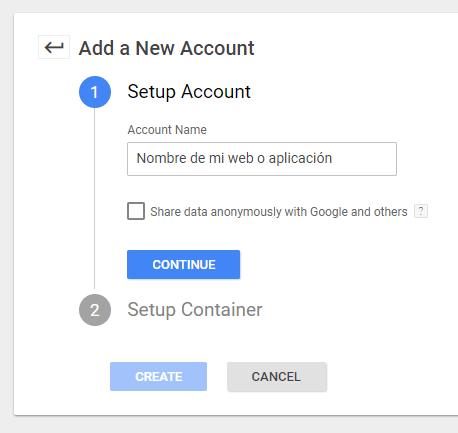Click the vertical line connecting the steps
The image size is (458, 433).
pyautogui.click(x=95, y=198)
